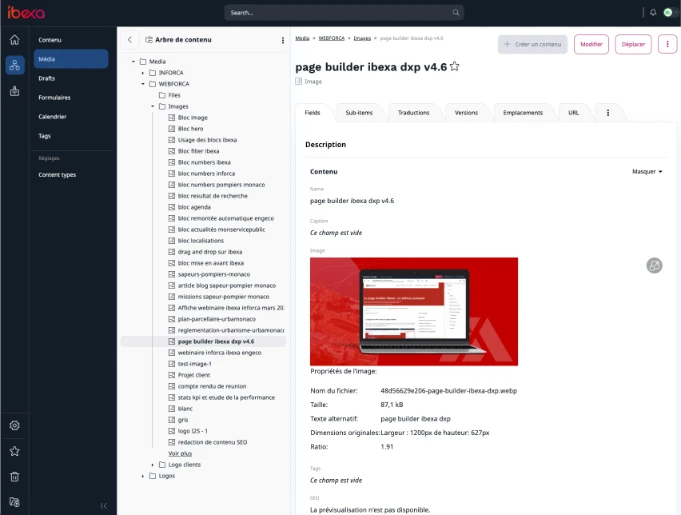Switch to the Versions tab
681x515 pixels.
[x=466, y=112]
